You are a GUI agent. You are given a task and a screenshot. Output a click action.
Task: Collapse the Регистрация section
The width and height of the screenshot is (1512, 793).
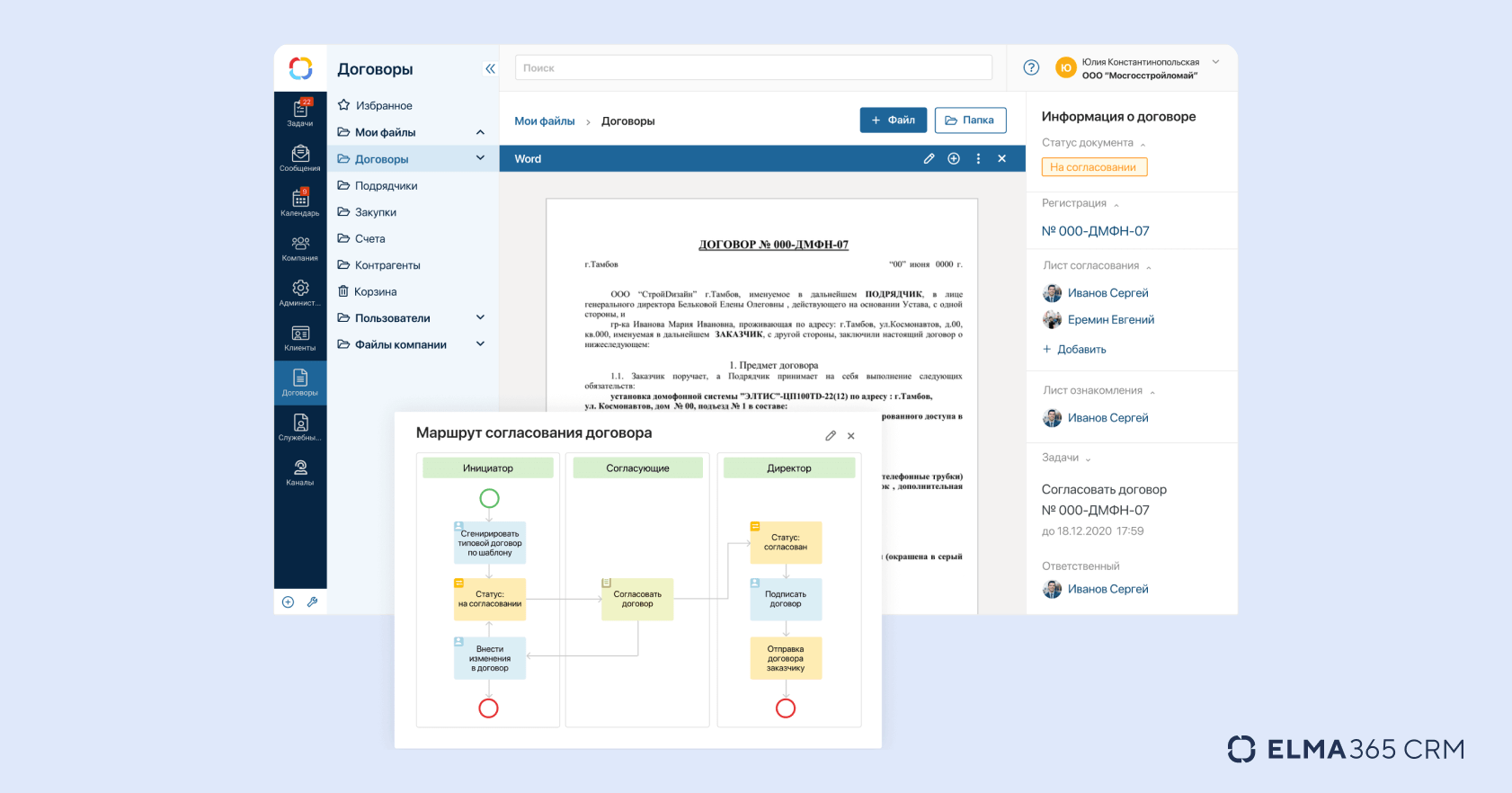click(x=1116, y=204)
